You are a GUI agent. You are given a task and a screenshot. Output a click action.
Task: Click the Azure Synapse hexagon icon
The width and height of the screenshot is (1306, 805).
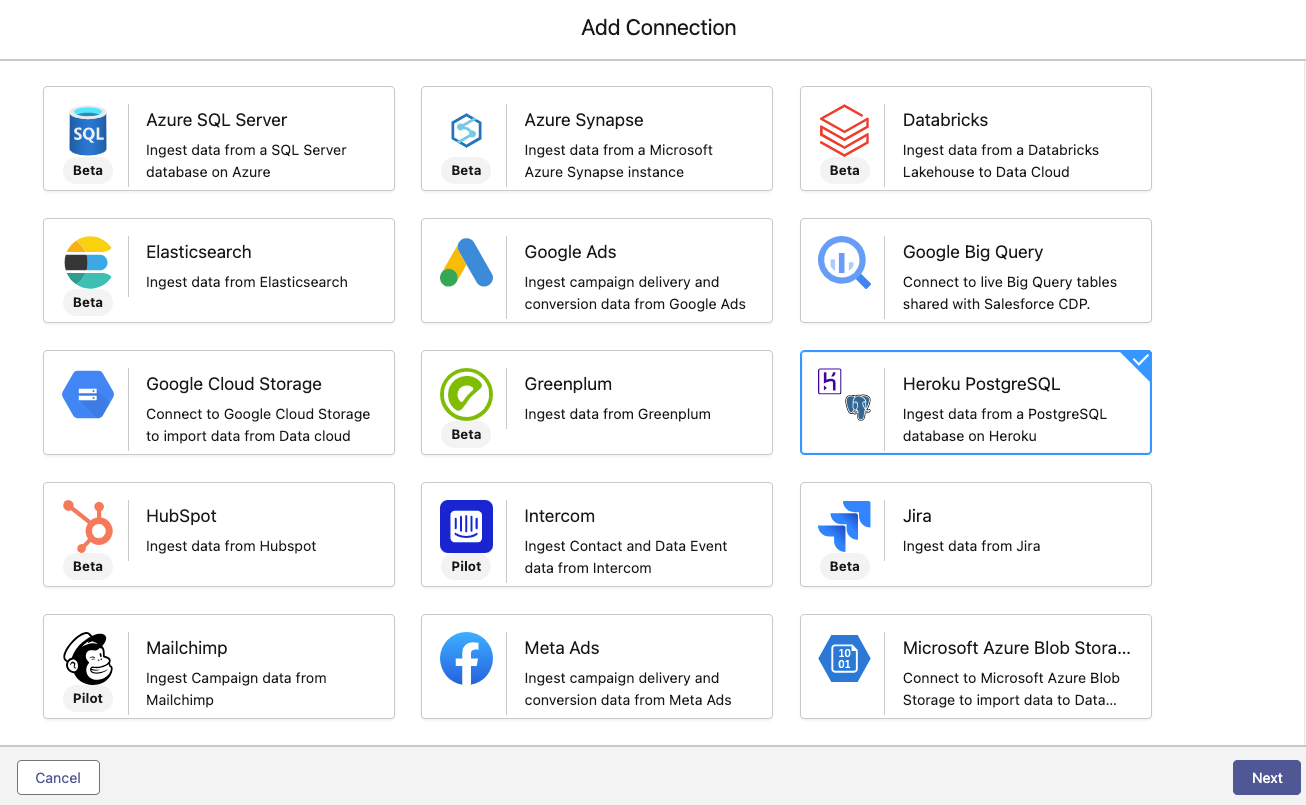[466, 130]
